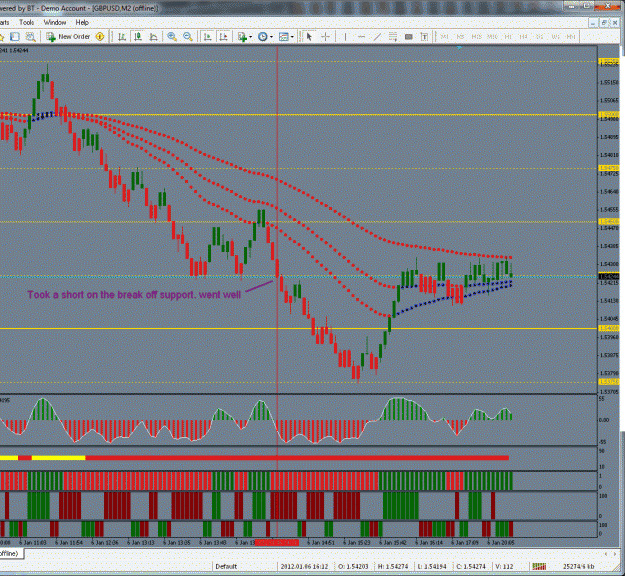Viewport: 625px width, 576px height.
Task: Toggle chart auto scroll
Action: tap(208, 37)
